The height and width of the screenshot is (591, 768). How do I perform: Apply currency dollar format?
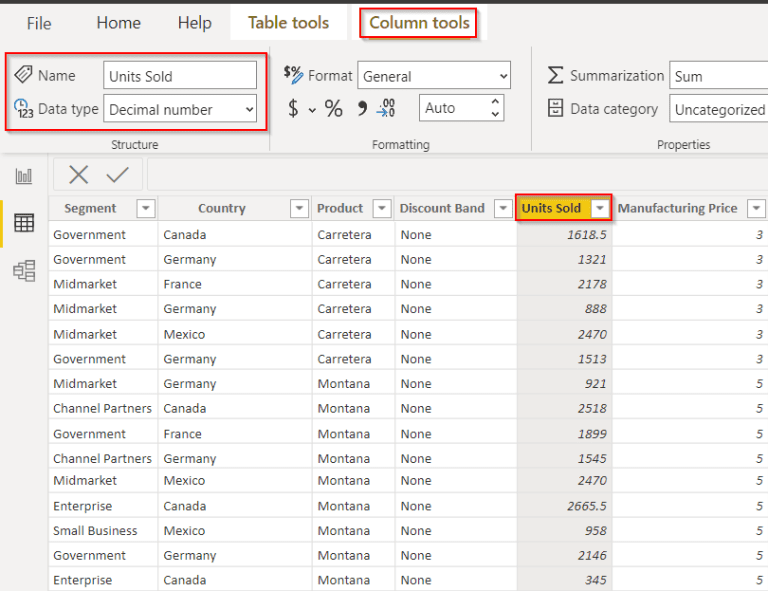click(293, 108)
